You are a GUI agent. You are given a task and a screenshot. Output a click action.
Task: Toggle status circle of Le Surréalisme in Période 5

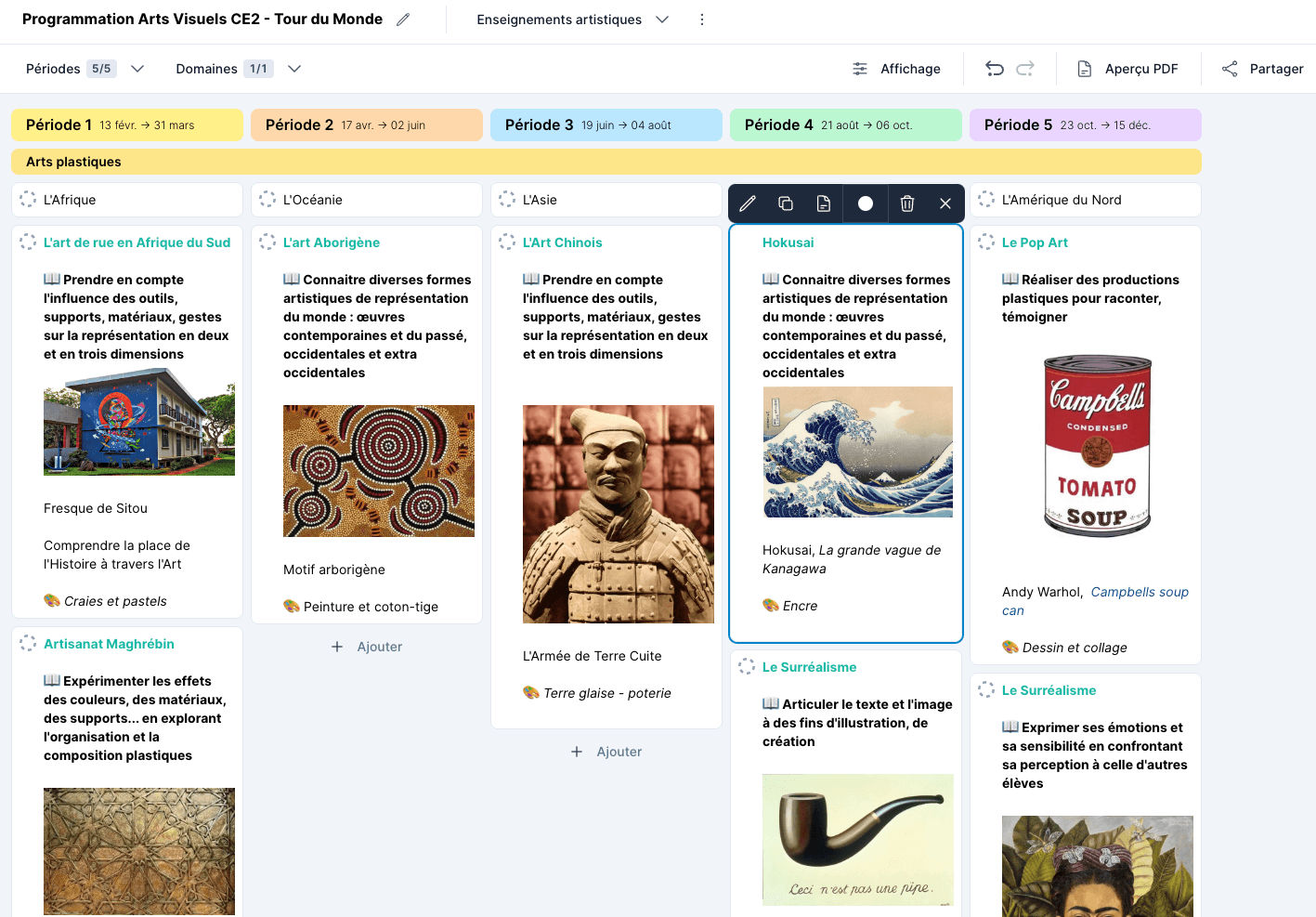[986, 690]
